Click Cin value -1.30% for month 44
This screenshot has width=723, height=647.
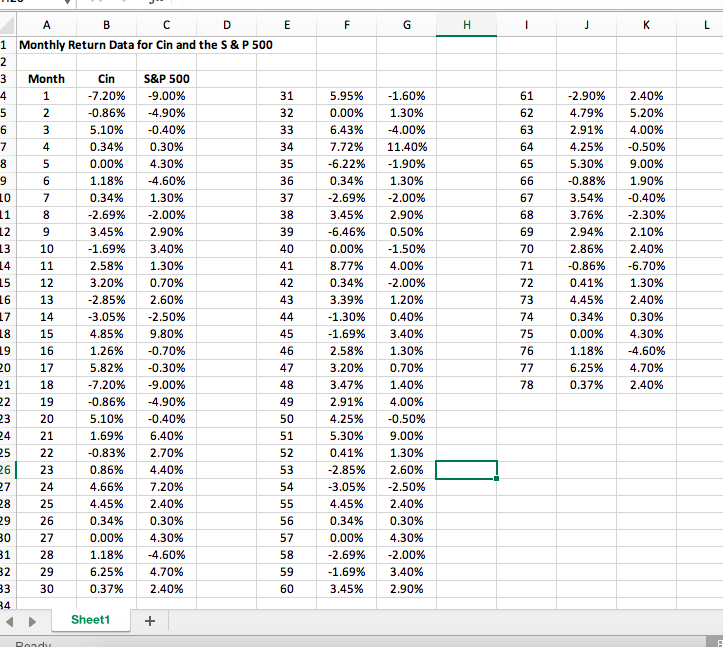point(346,317)
